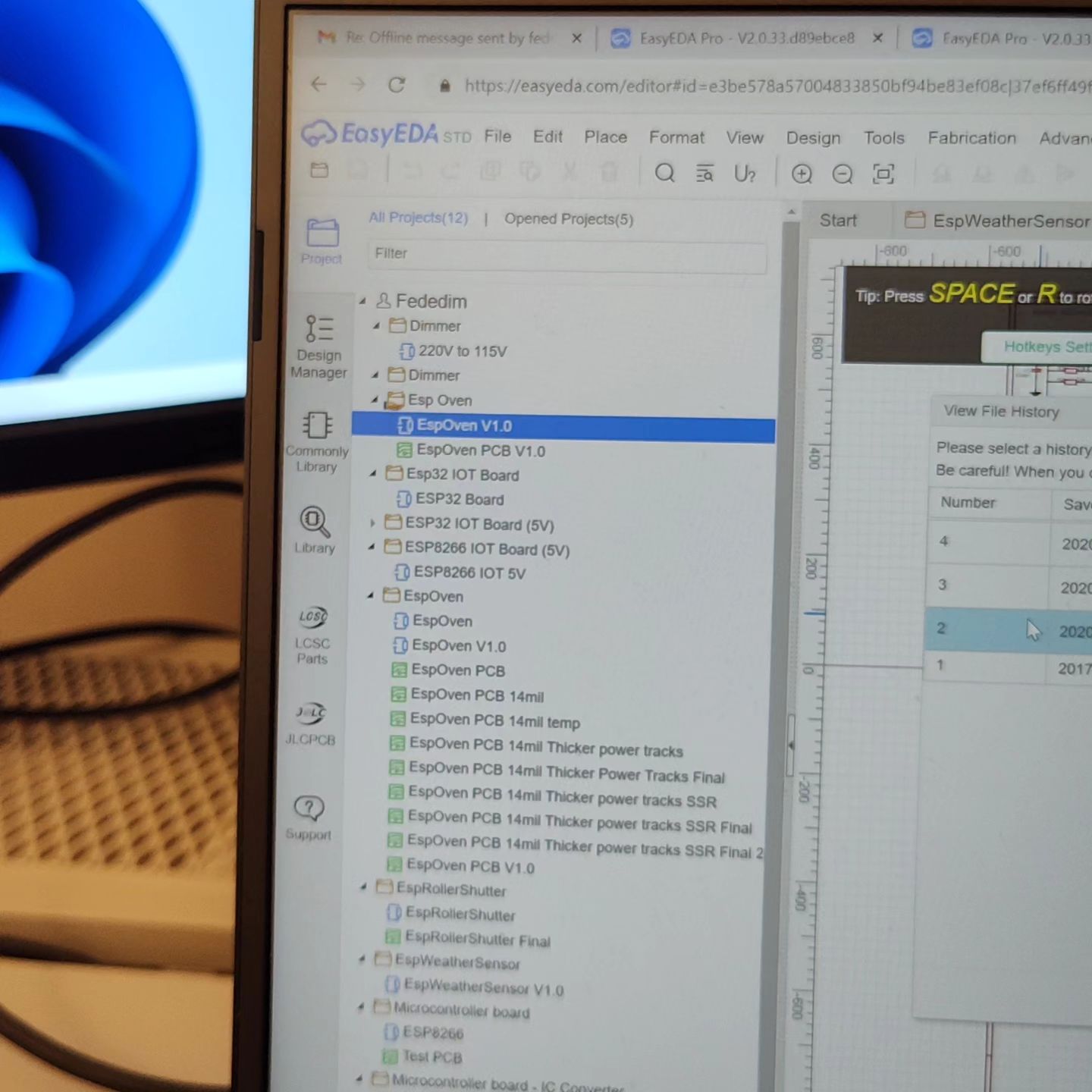Viewport: 1092px width, 1092px height.
Task: Collapse the Fededim user tree
Action: pos(362,301)
